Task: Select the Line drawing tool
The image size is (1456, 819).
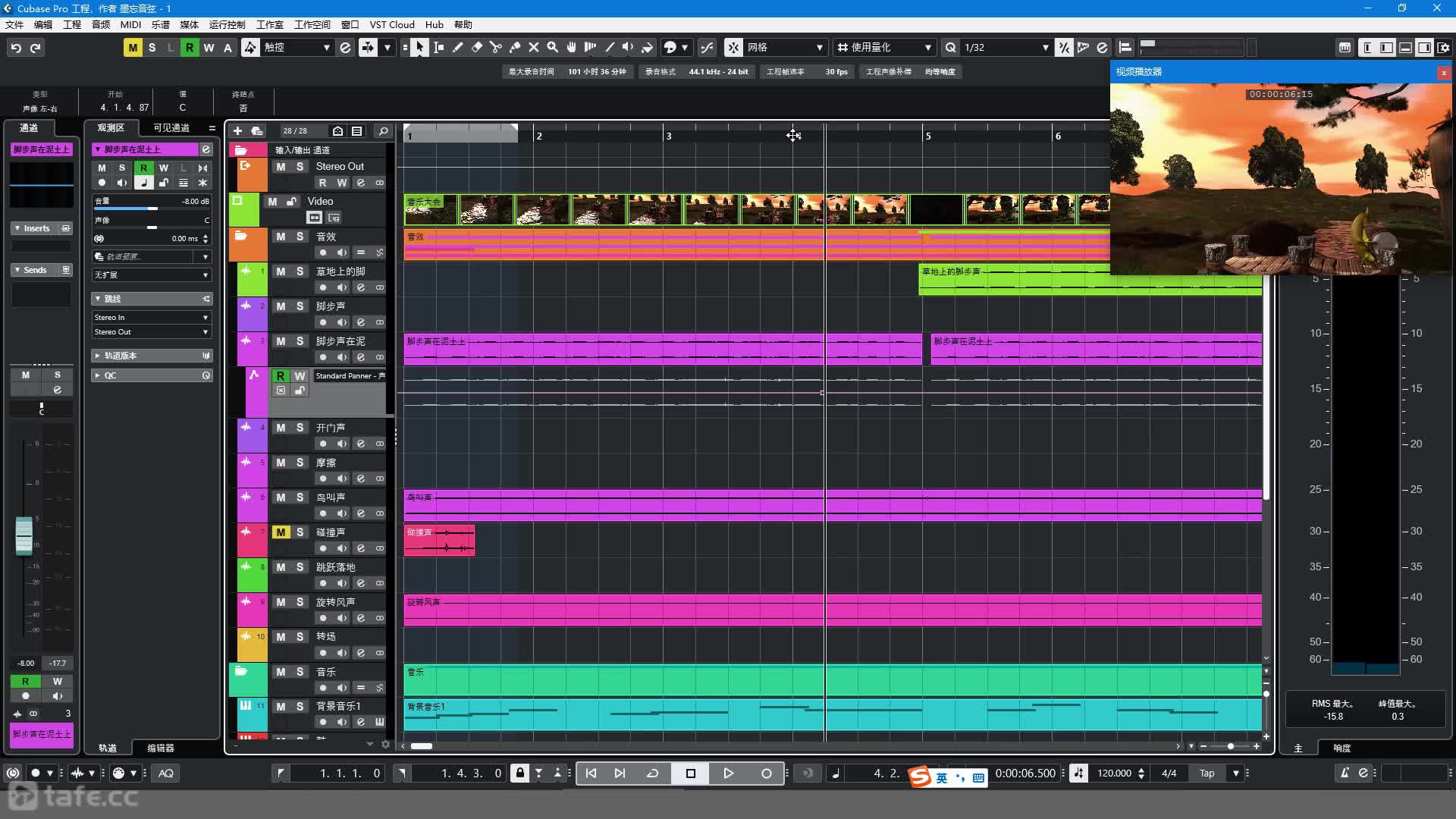Action: pyautogui.click(x=610, y=47)
